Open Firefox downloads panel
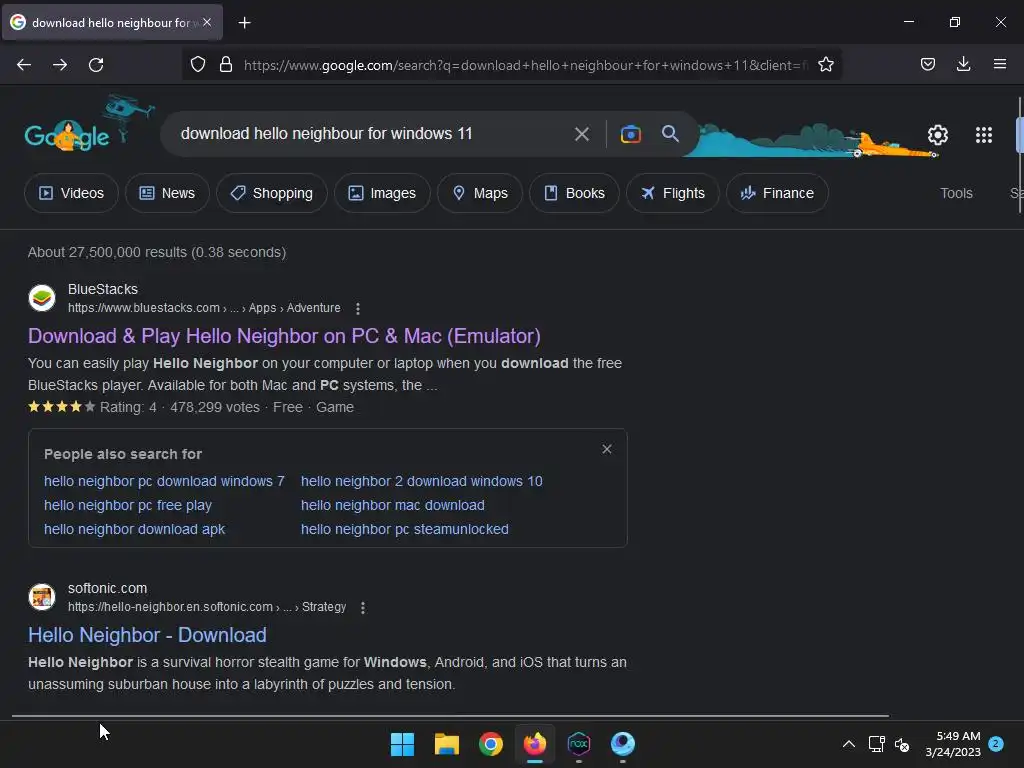Screen dimensions: 1024x768 coord(963,64)
